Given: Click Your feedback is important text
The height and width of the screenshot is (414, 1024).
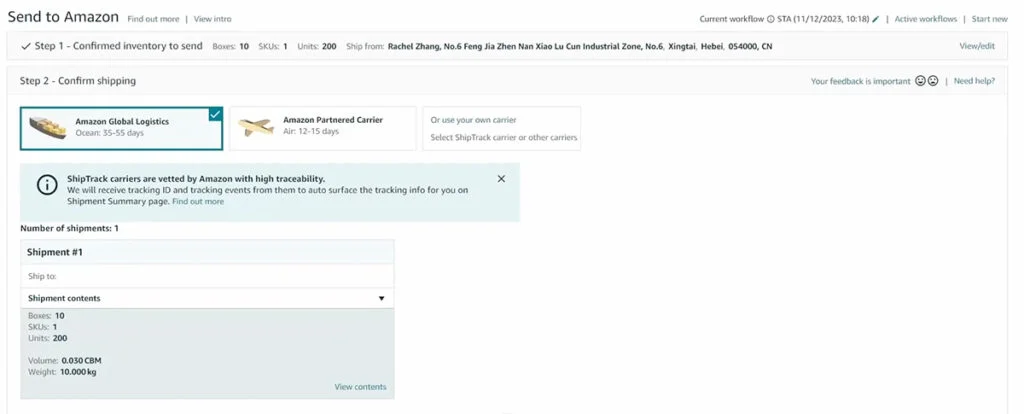Looking at the screenshot, I should click(860, 81).
